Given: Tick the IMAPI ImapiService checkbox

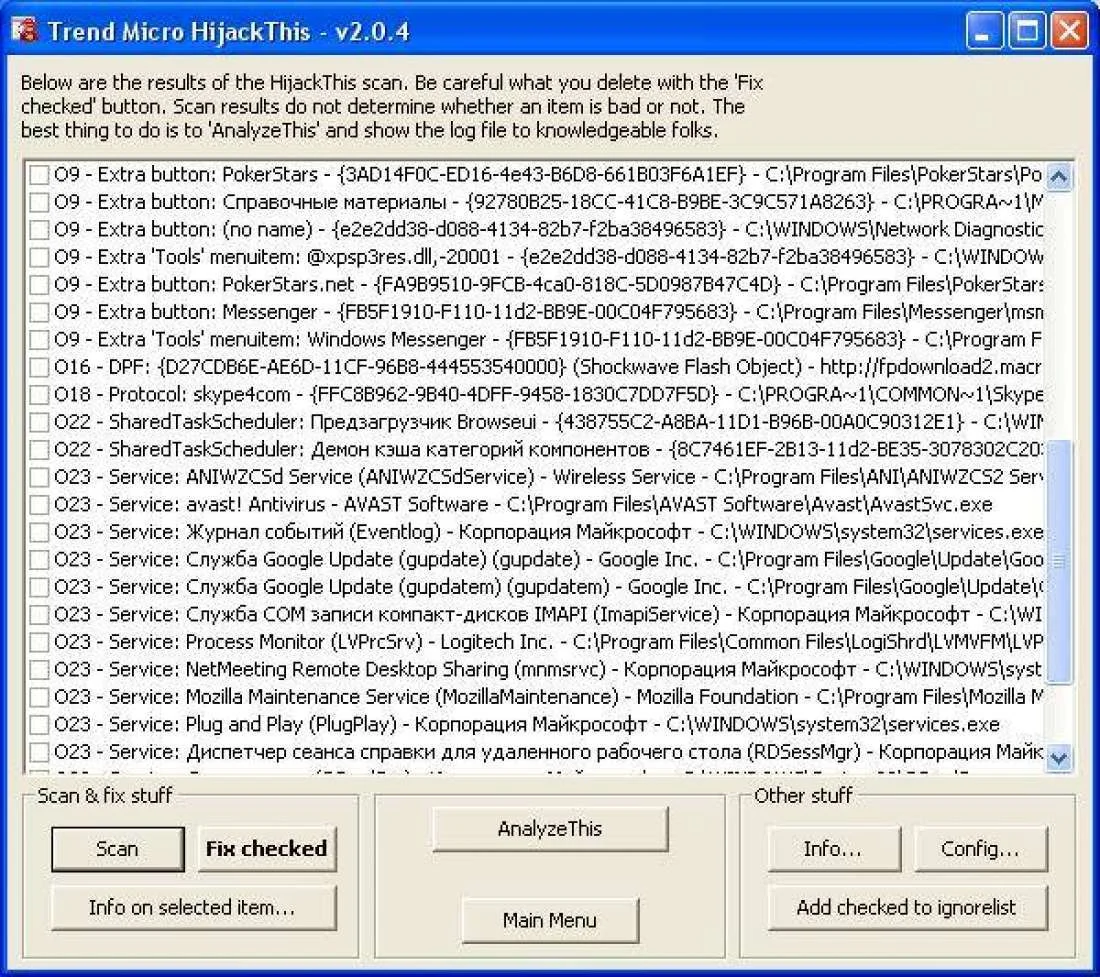Looking at the screenshot, I should (39, 614).
